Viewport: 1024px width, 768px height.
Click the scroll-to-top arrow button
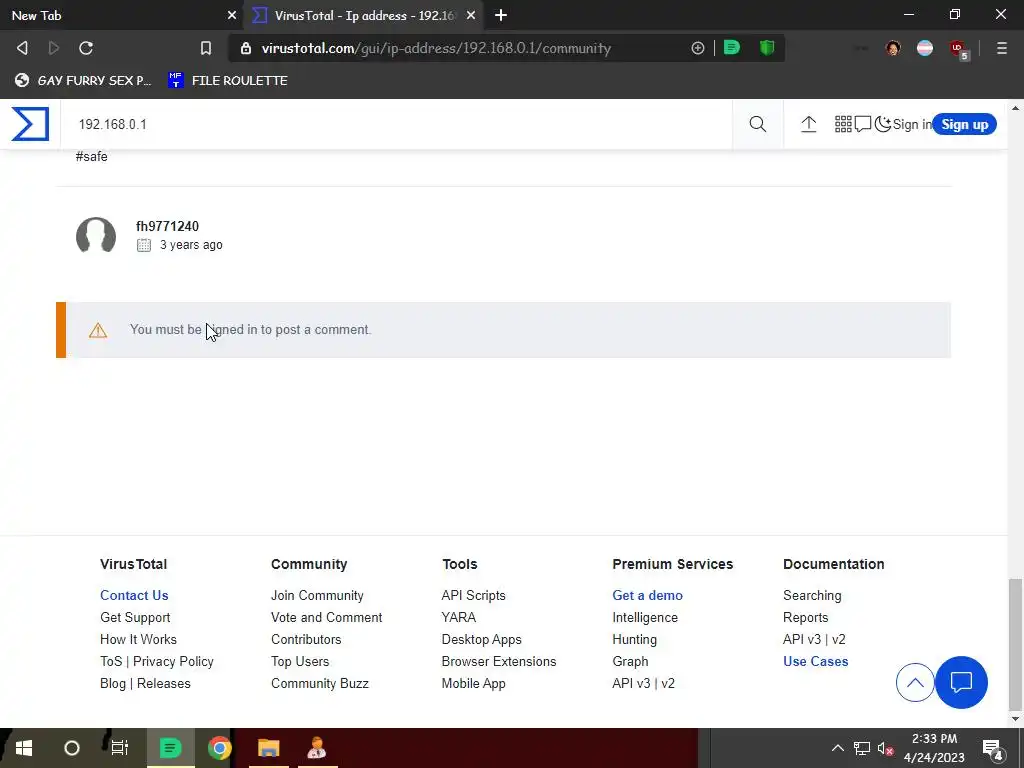click(914, 682)
